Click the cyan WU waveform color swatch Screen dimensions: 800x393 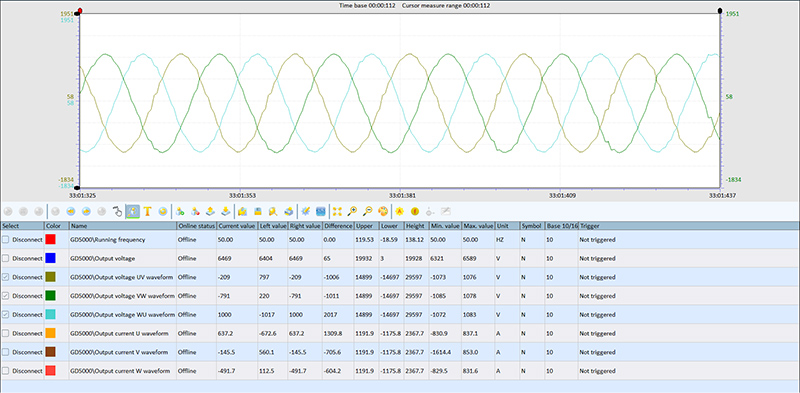click(x=51, y=314)
